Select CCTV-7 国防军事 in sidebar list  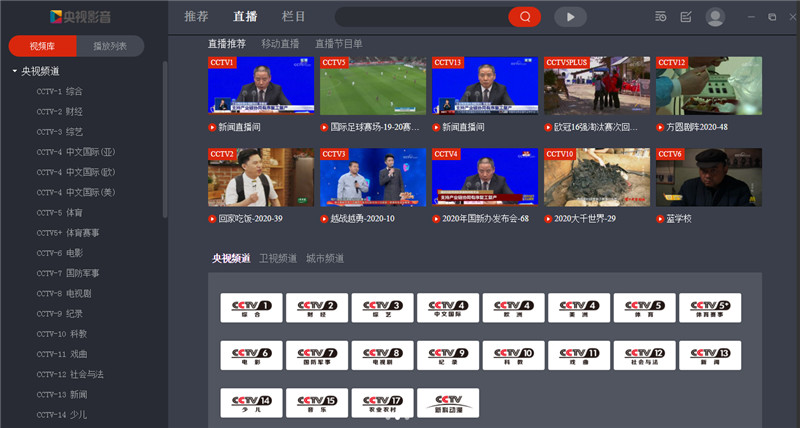coord(68,273)
